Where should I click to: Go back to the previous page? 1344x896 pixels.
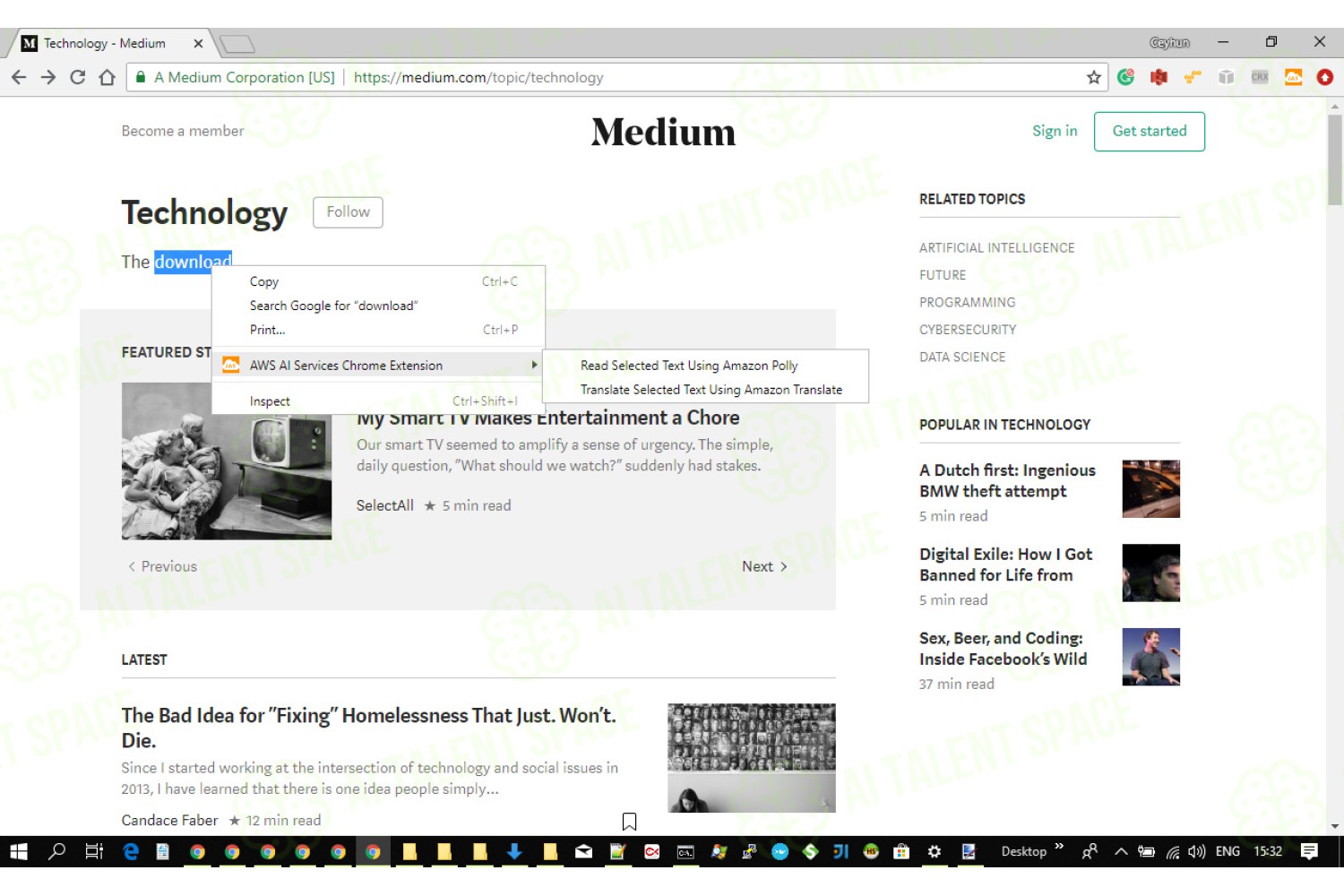pos(19,77)
